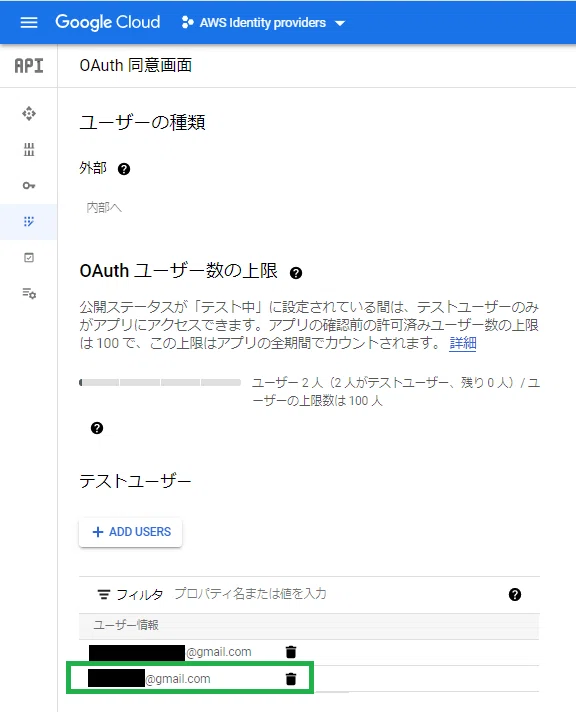Click help icon next to OAuth ユーザー数の上限
The height and width of the screenshot is (712, 576).
tap(296, 273)
